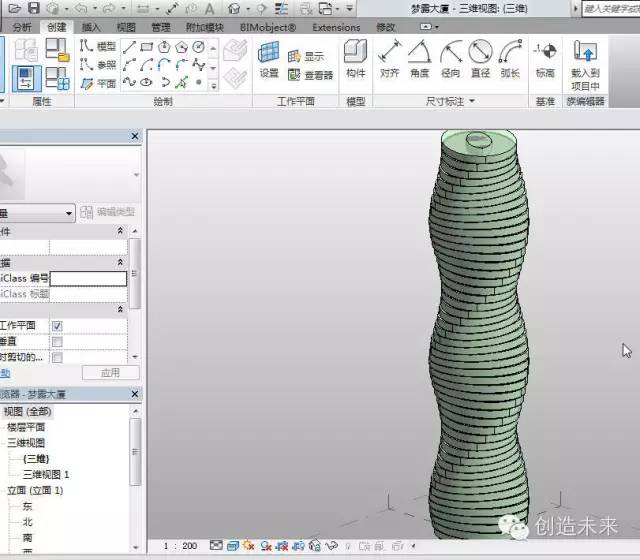This screenshot has width=640, height=560.
Task: Click the 1 : 200 view scale control
Action: tap(181, 547)
